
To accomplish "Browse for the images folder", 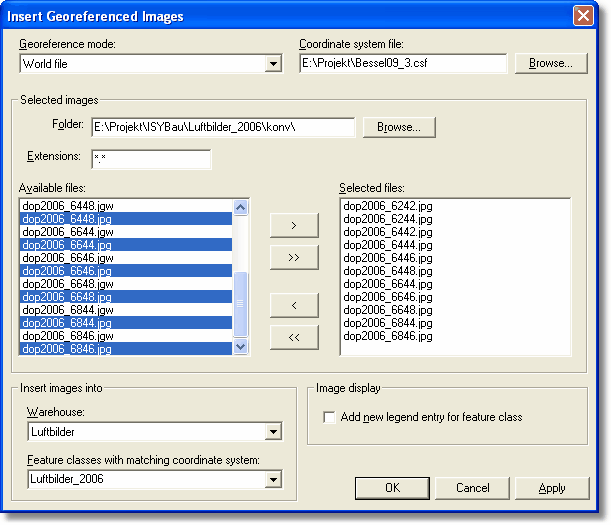I will (399, 127).
